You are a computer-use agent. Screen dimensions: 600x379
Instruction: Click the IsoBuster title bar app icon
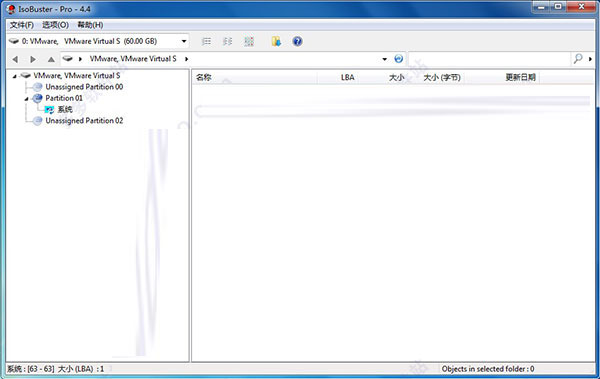[x=11, y=9]
